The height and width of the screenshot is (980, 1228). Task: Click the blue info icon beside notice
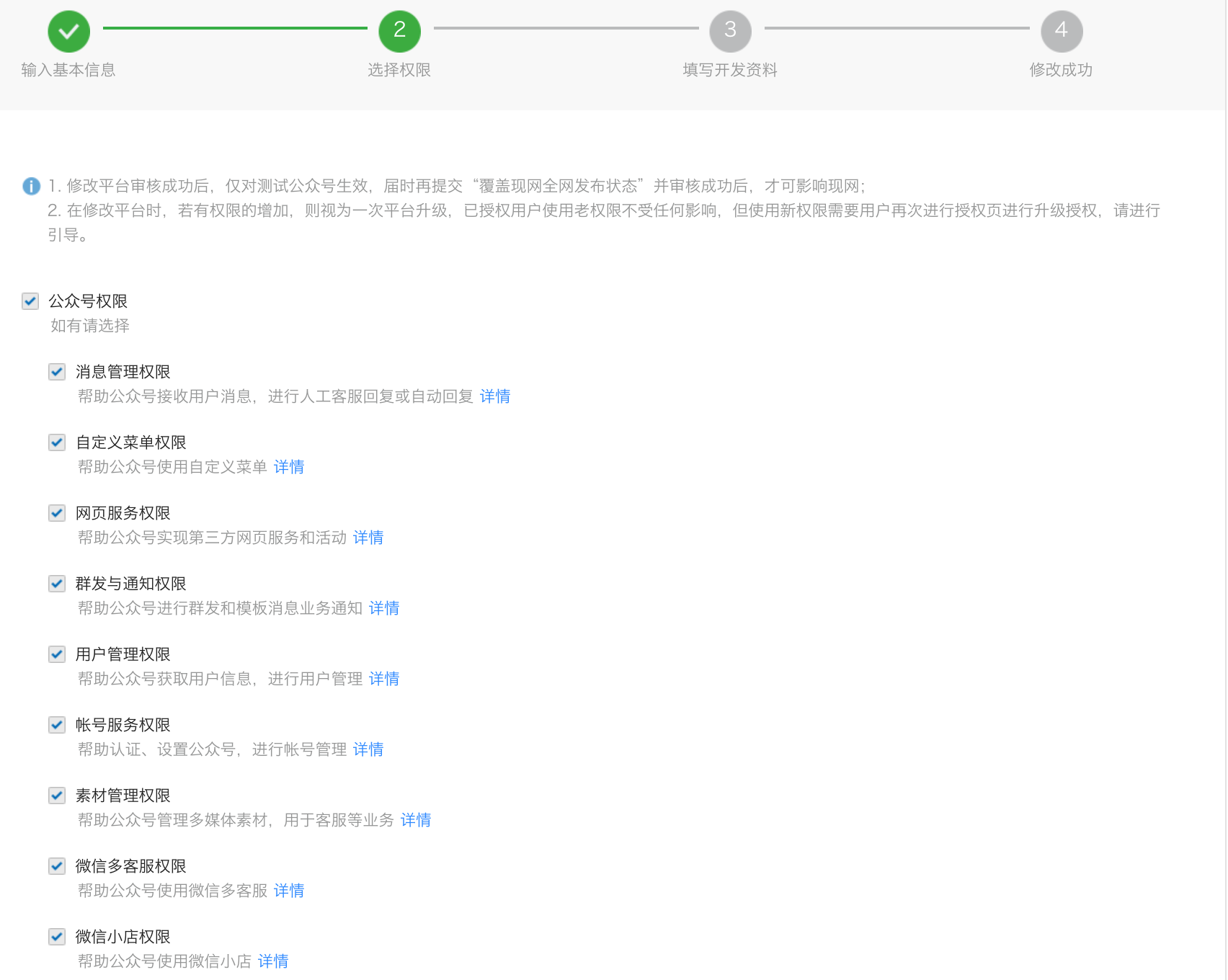32,186
